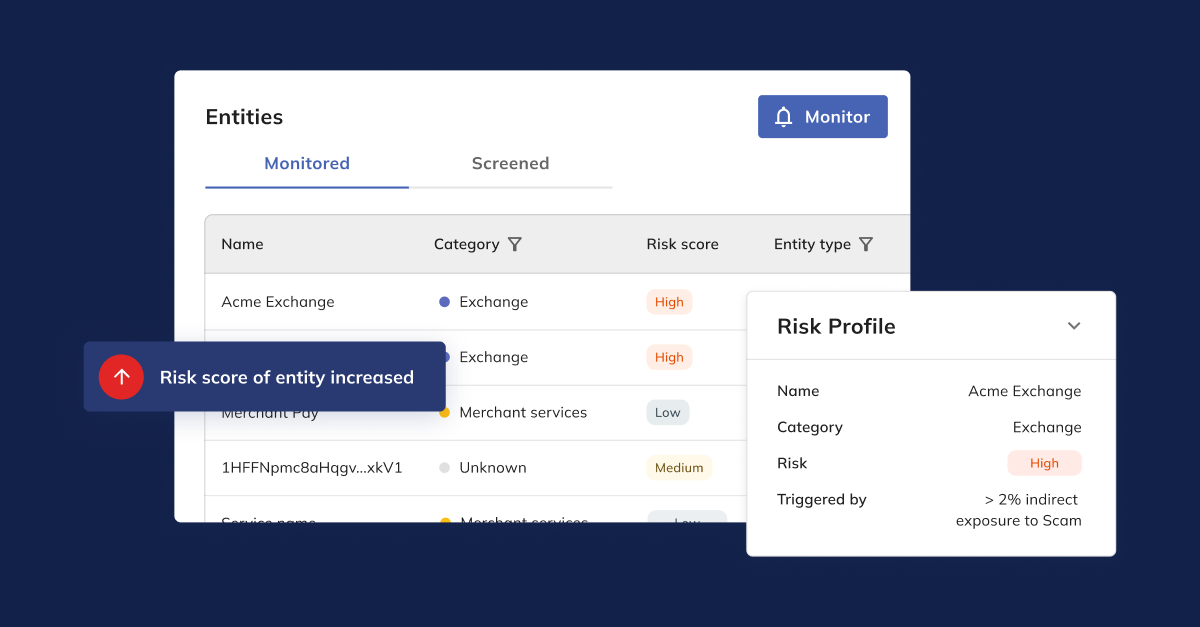Open the Risk score increased notification
Image resolution: width=1200 pixels, height=627 pixels.
[x=286, y=377]
